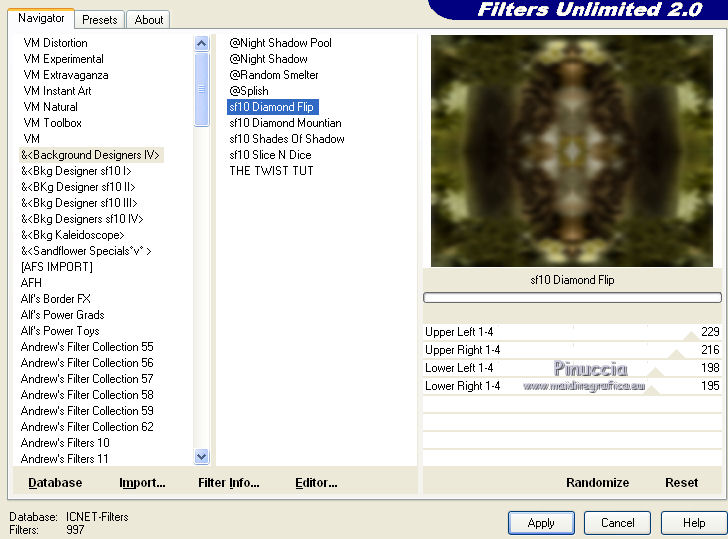The width and height of the screenshot is (728, 539).
Task: Click the Database button
Action: click(55, 483)
